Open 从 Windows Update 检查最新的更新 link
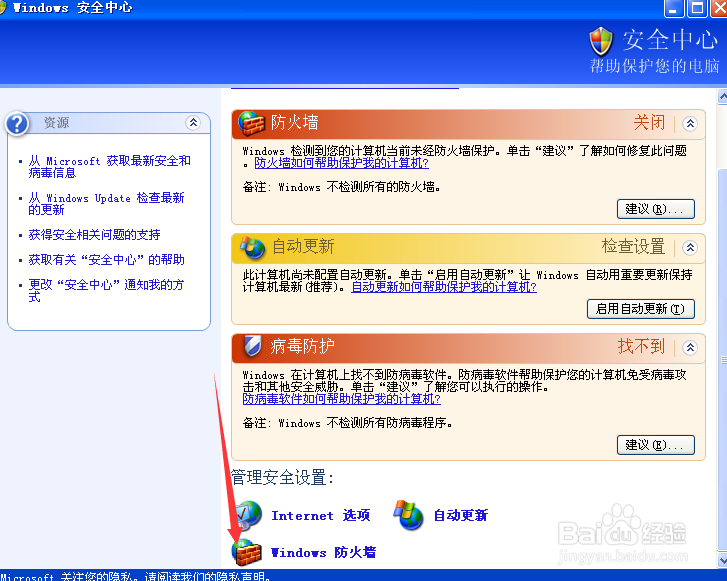727x581 pixels. pos(106,204)
